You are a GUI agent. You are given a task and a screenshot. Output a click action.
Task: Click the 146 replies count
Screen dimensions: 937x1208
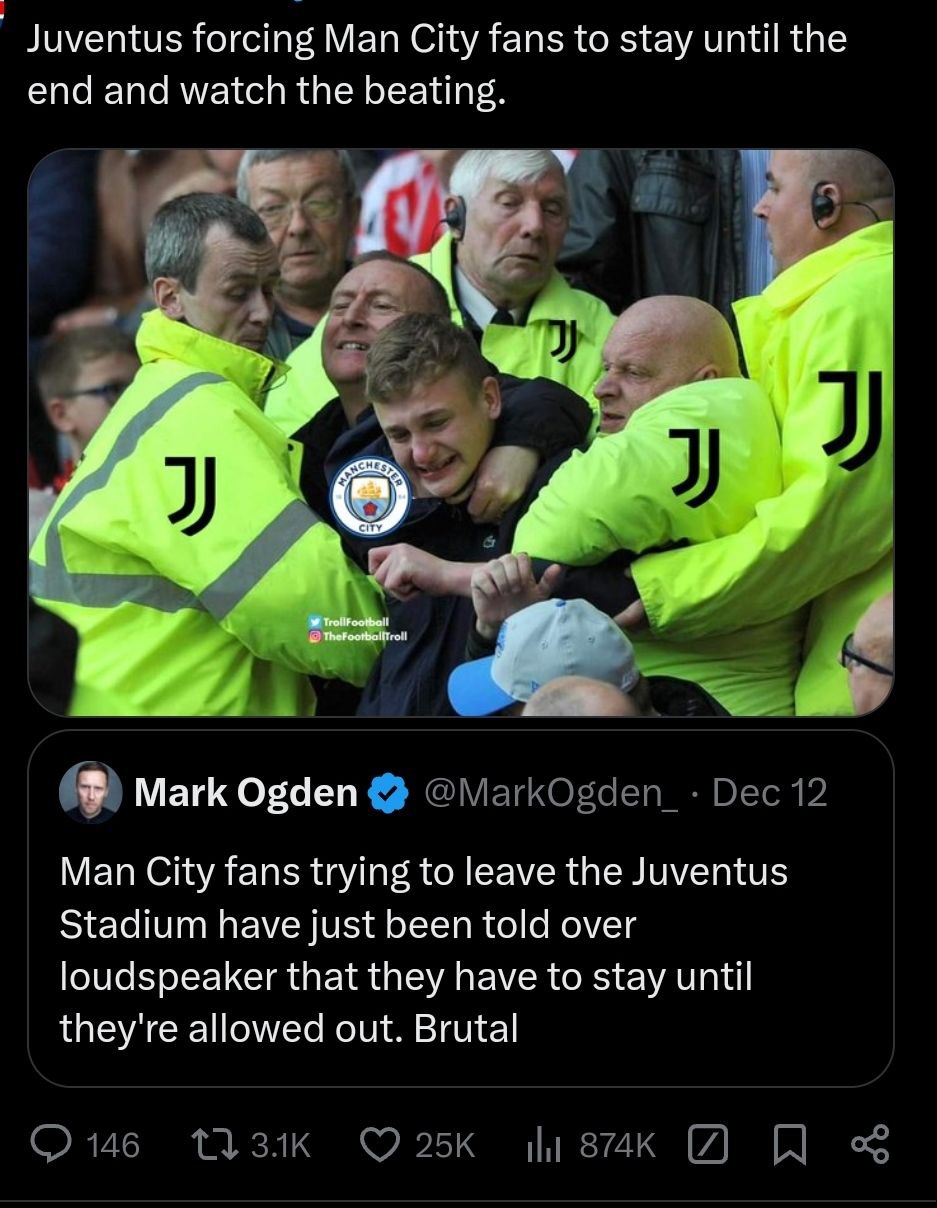tap(114, 1146)
